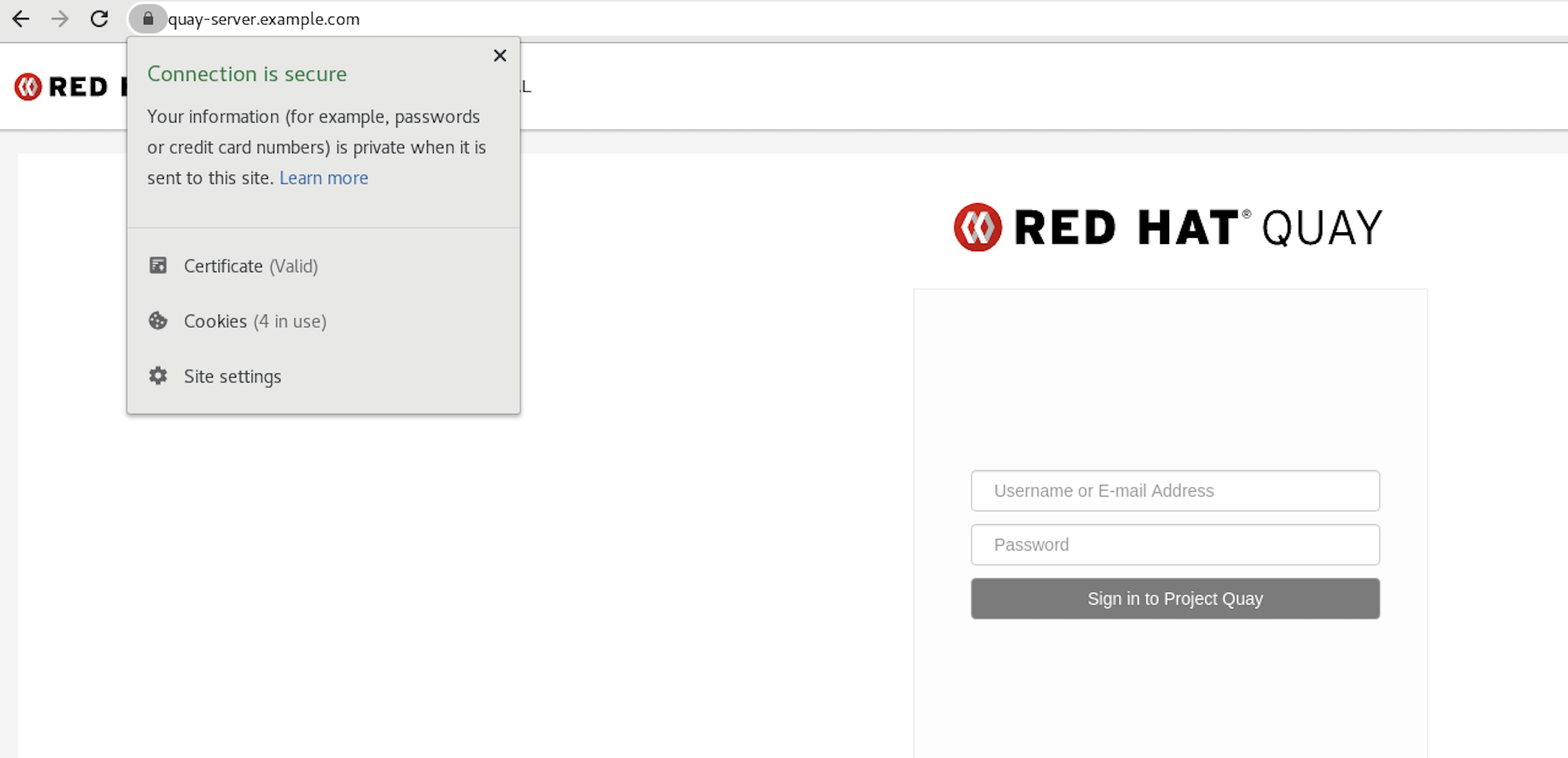Viewport: 1568px width, 758px height.
Task: Focus the Password field
Action: (x=1174, y=544)
